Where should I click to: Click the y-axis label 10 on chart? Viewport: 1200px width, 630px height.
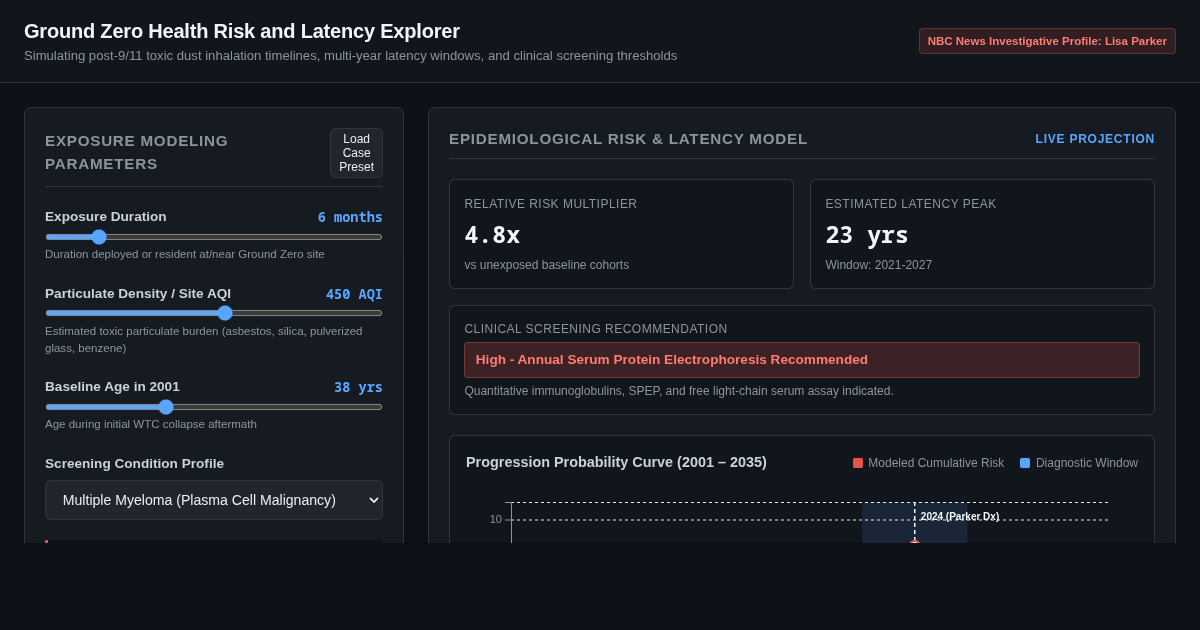(496, 519)
